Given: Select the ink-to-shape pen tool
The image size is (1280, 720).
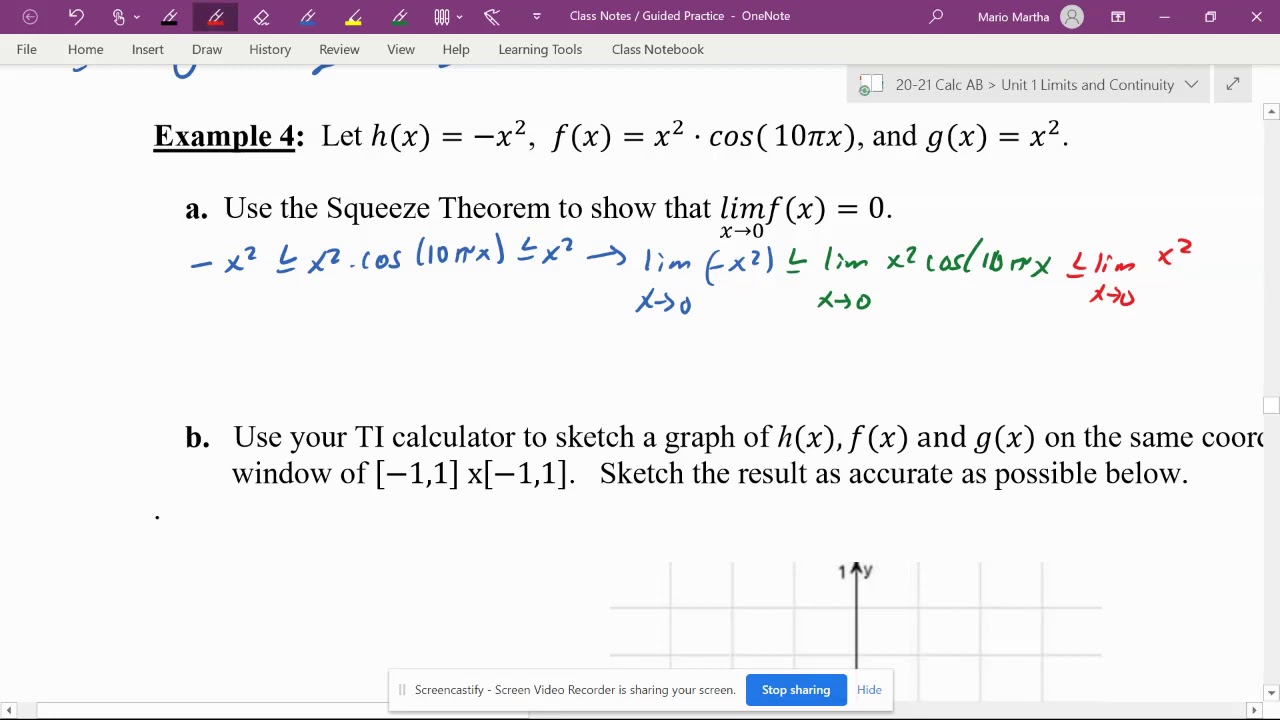Looking at the screenshot, I should (x=491, y=17).
